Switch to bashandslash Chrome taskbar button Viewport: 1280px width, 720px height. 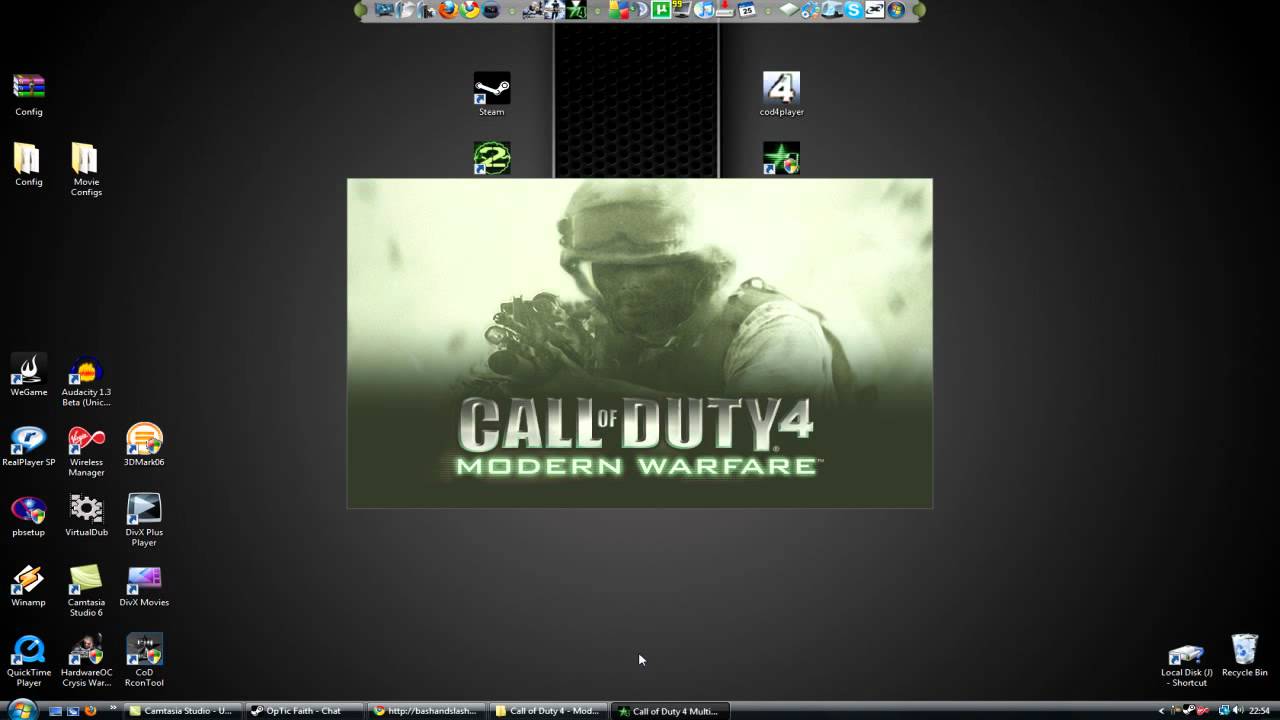coord(427,711)
